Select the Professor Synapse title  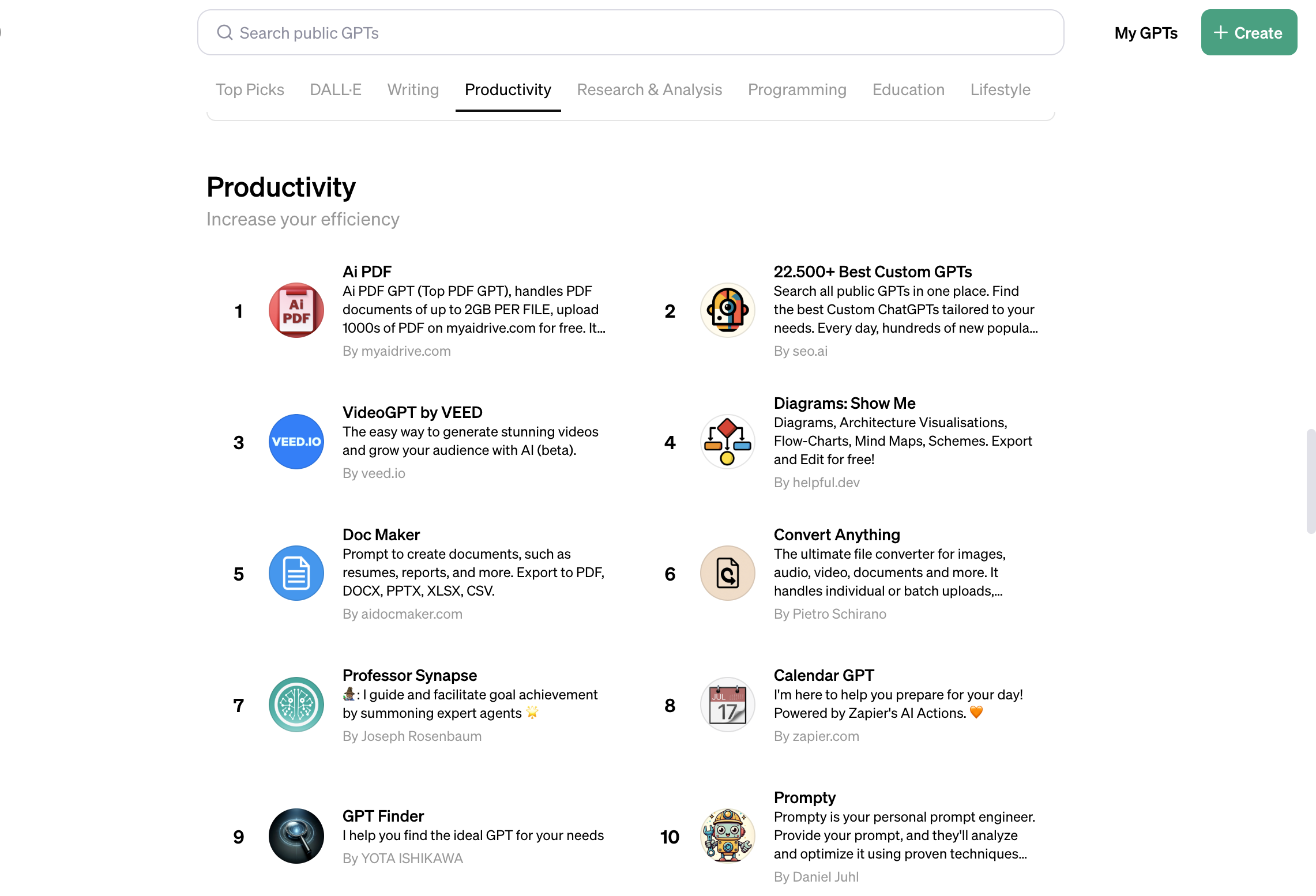pos(409,675)
